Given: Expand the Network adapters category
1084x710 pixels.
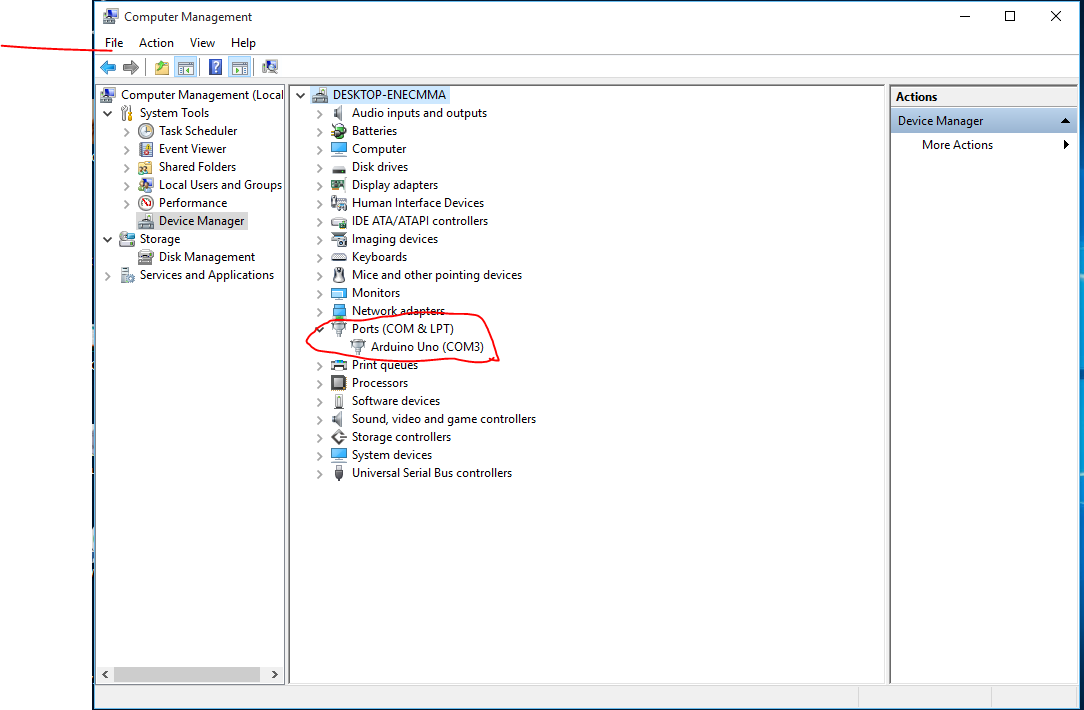Looking at the screenshot, I should [319, 311].
